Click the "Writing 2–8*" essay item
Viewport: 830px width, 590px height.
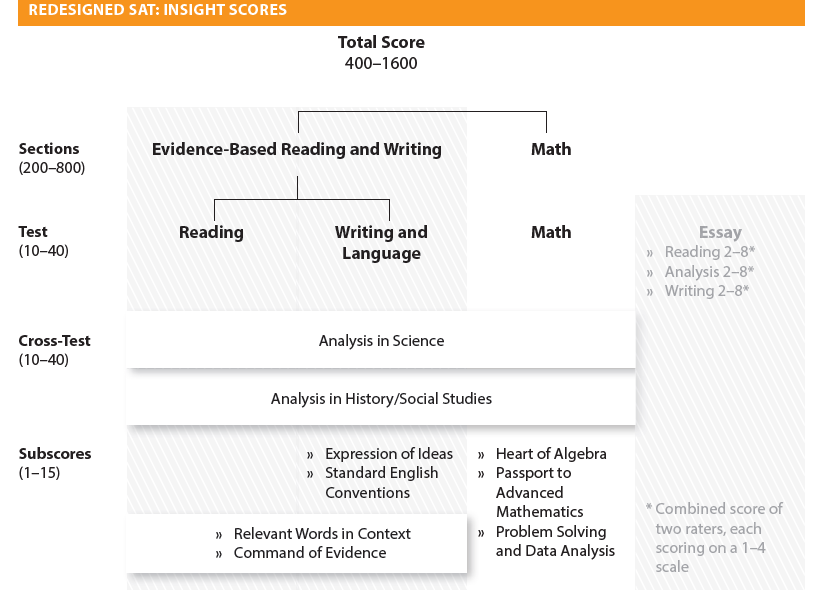pyautogui.click(x=706, y=291)
